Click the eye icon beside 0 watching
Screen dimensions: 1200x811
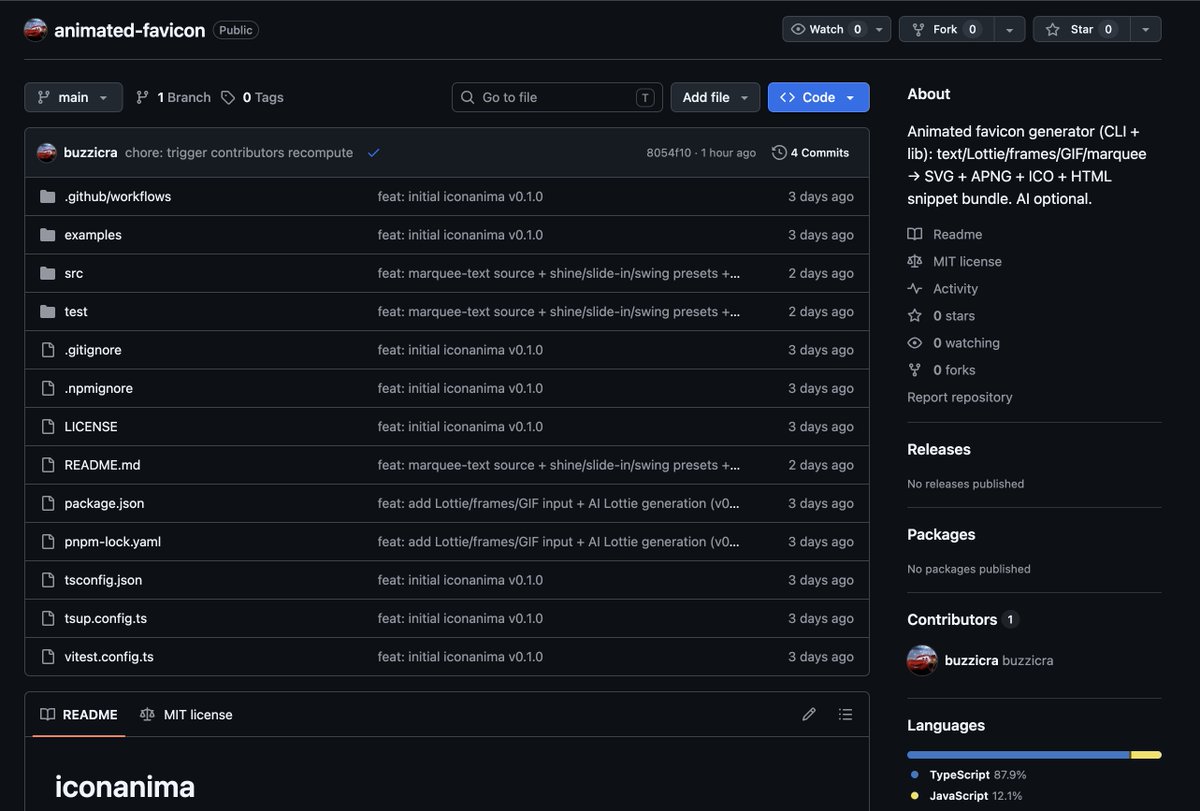coord(915,342)
